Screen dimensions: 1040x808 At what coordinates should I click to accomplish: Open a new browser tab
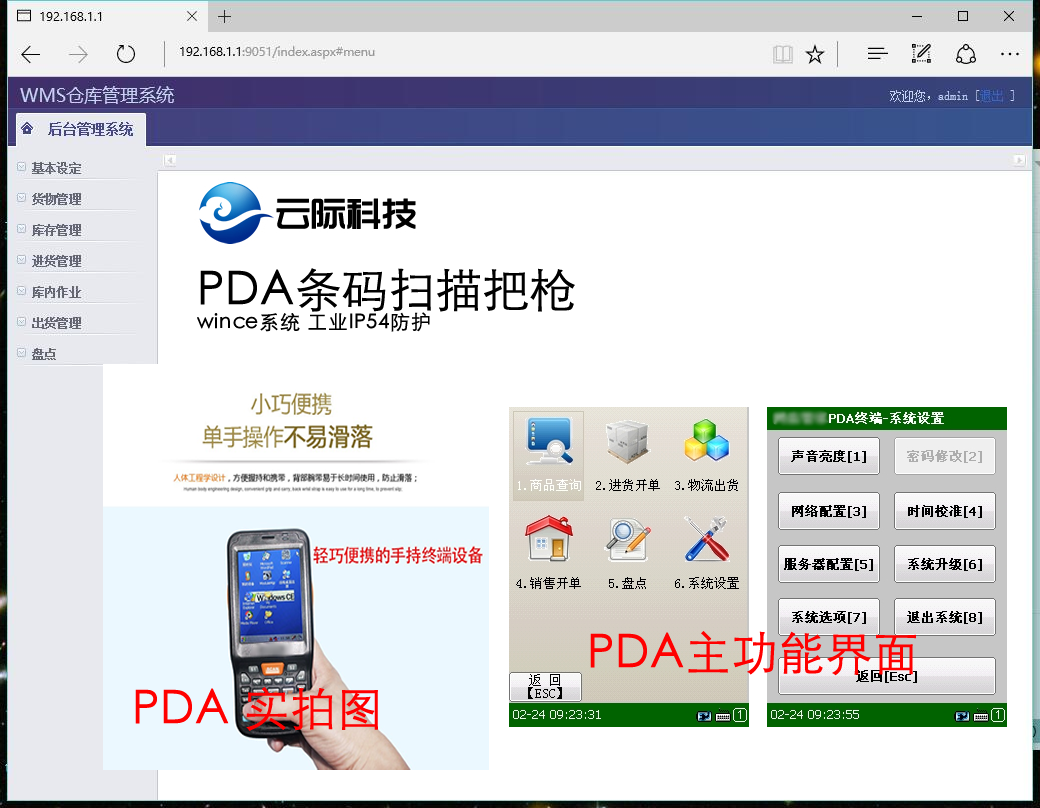point(225,17)
